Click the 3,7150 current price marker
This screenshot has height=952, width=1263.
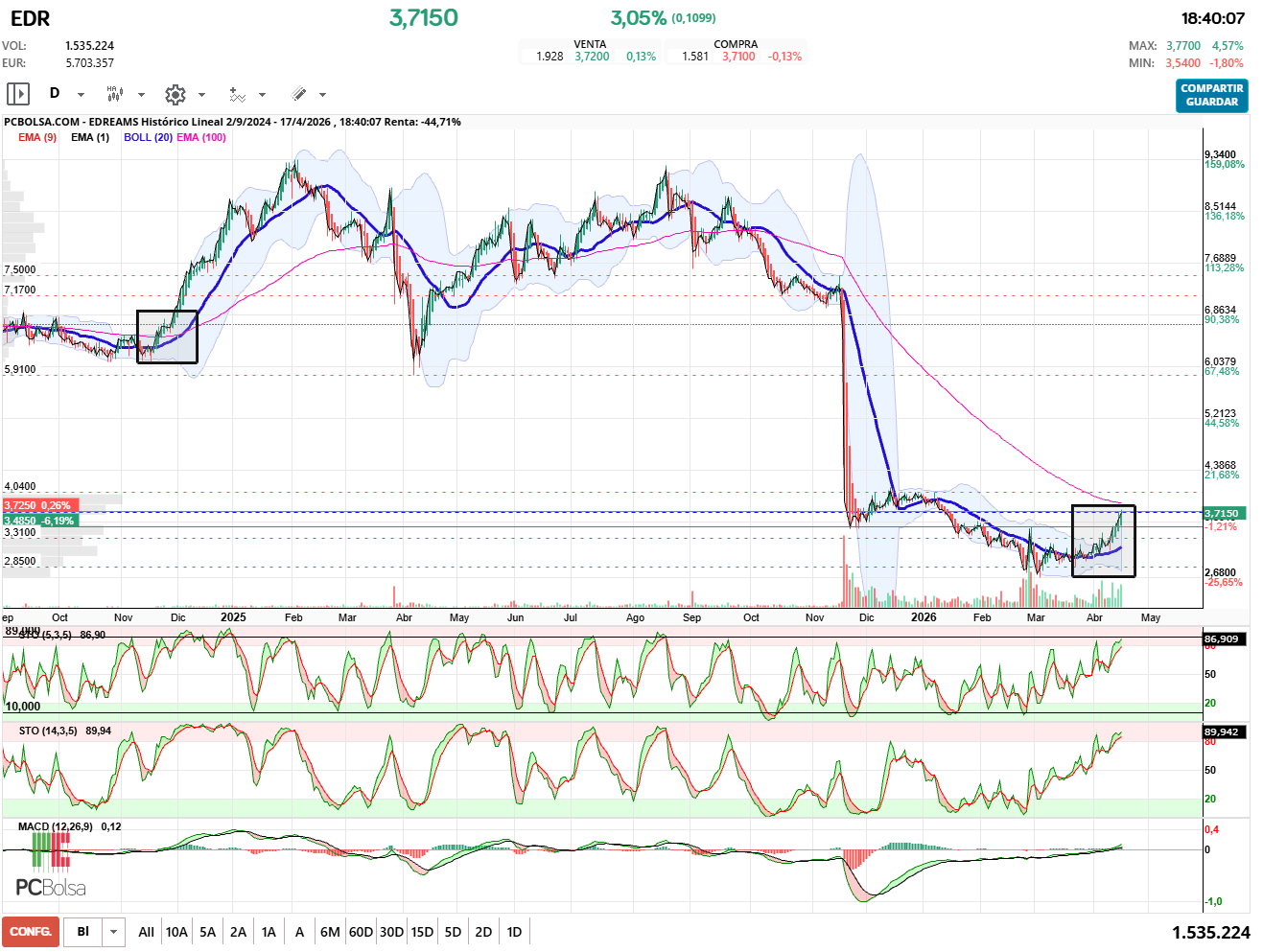click(1224, 514)
